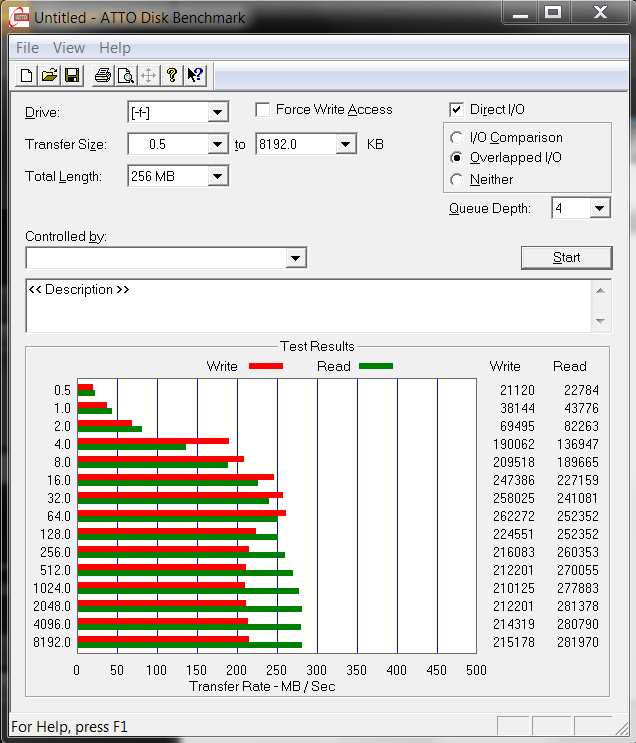
Task: Expand the Queue Depth dropdown
Action: tap(599, 208)
